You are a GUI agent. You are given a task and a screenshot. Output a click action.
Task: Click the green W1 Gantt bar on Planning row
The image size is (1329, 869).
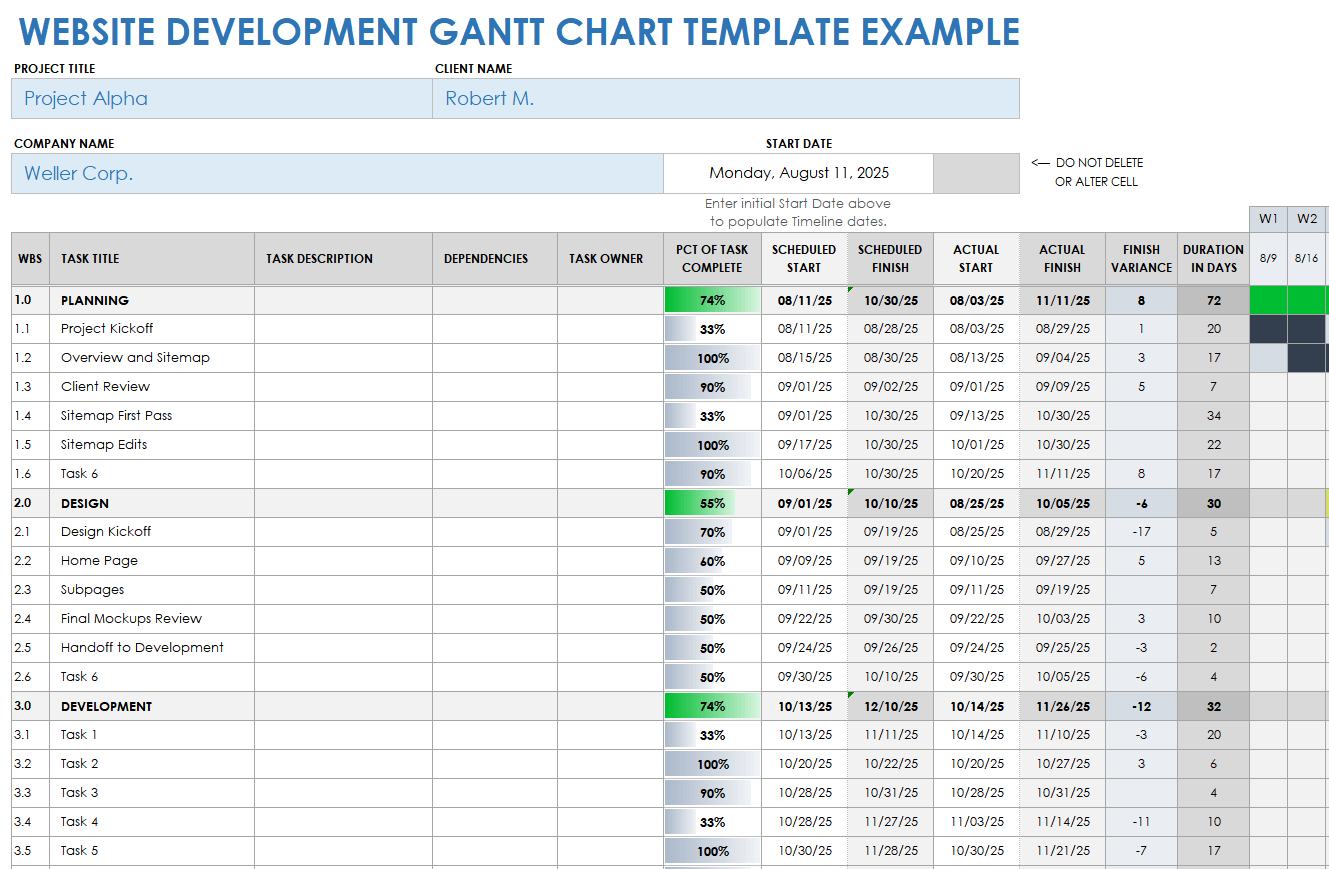[1268, 300]
